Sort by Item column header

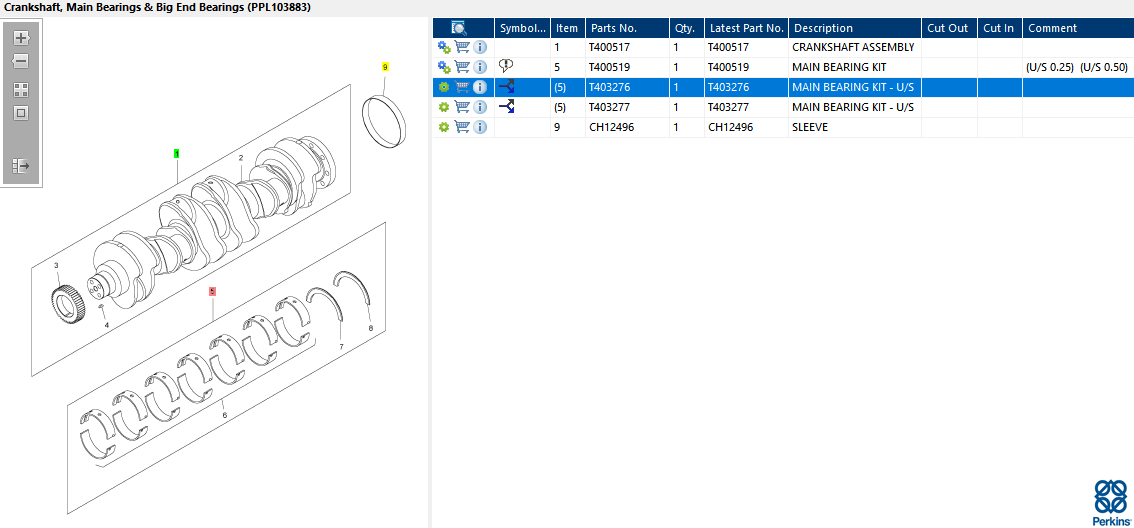[568, 28]
